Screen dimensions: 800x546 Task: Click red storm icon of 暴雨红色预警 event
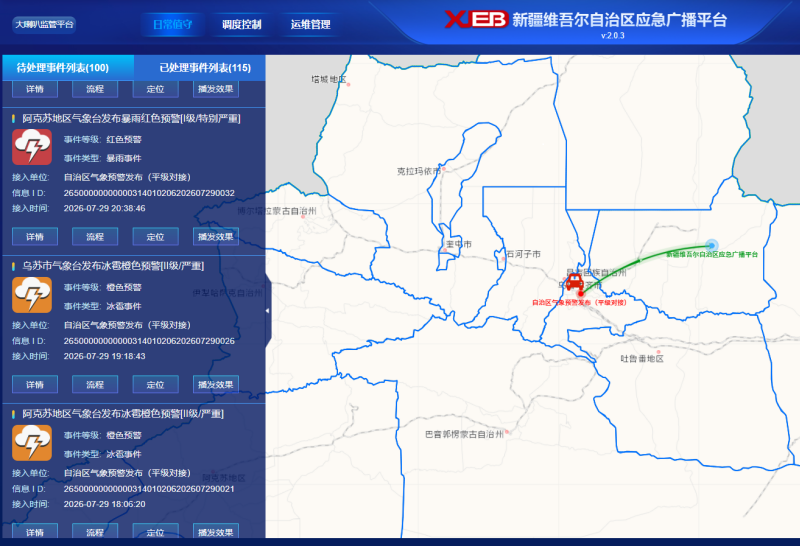(32, 147)
